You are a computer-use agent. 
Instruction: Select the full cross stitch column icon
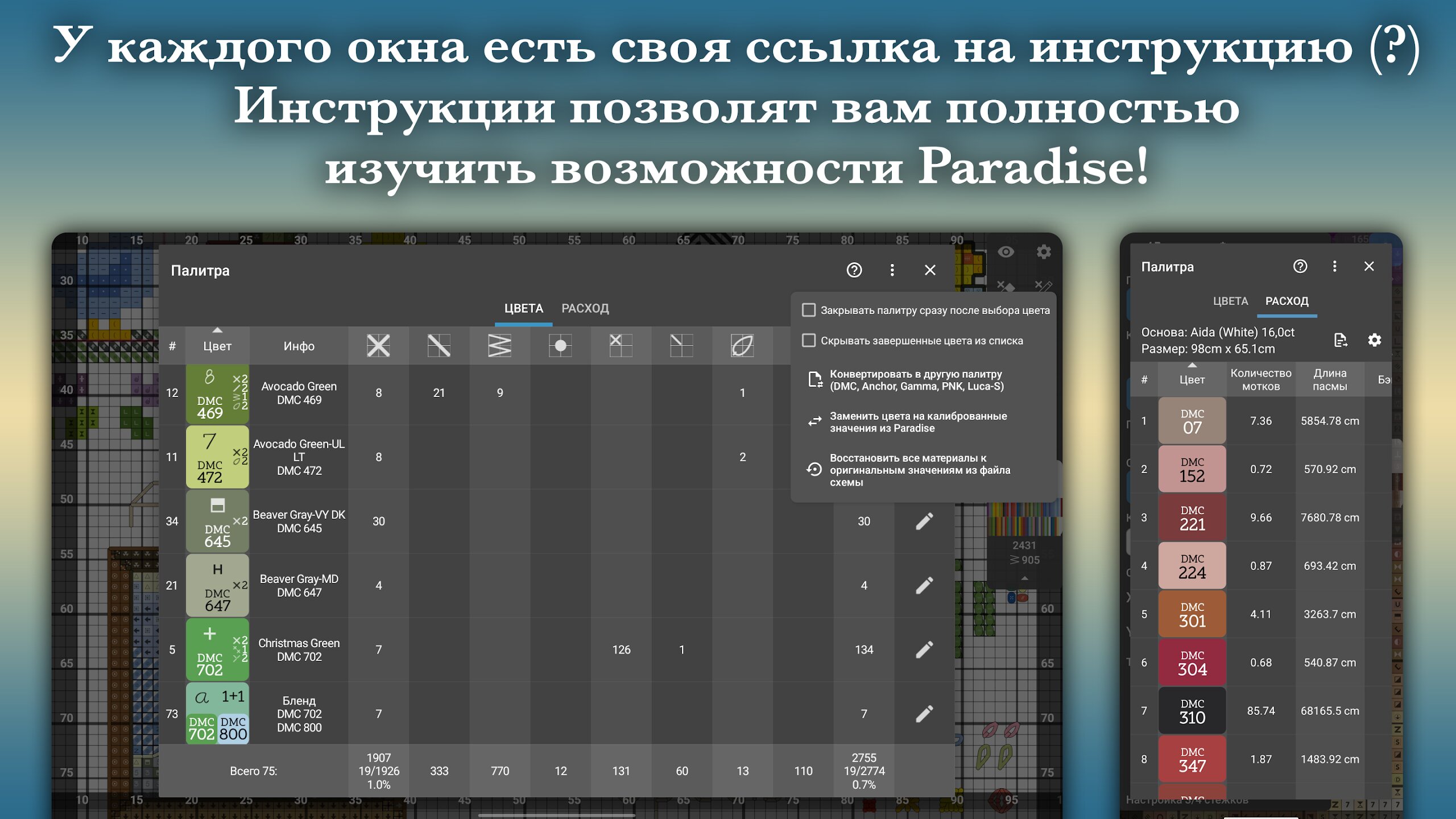click(378, 345)
